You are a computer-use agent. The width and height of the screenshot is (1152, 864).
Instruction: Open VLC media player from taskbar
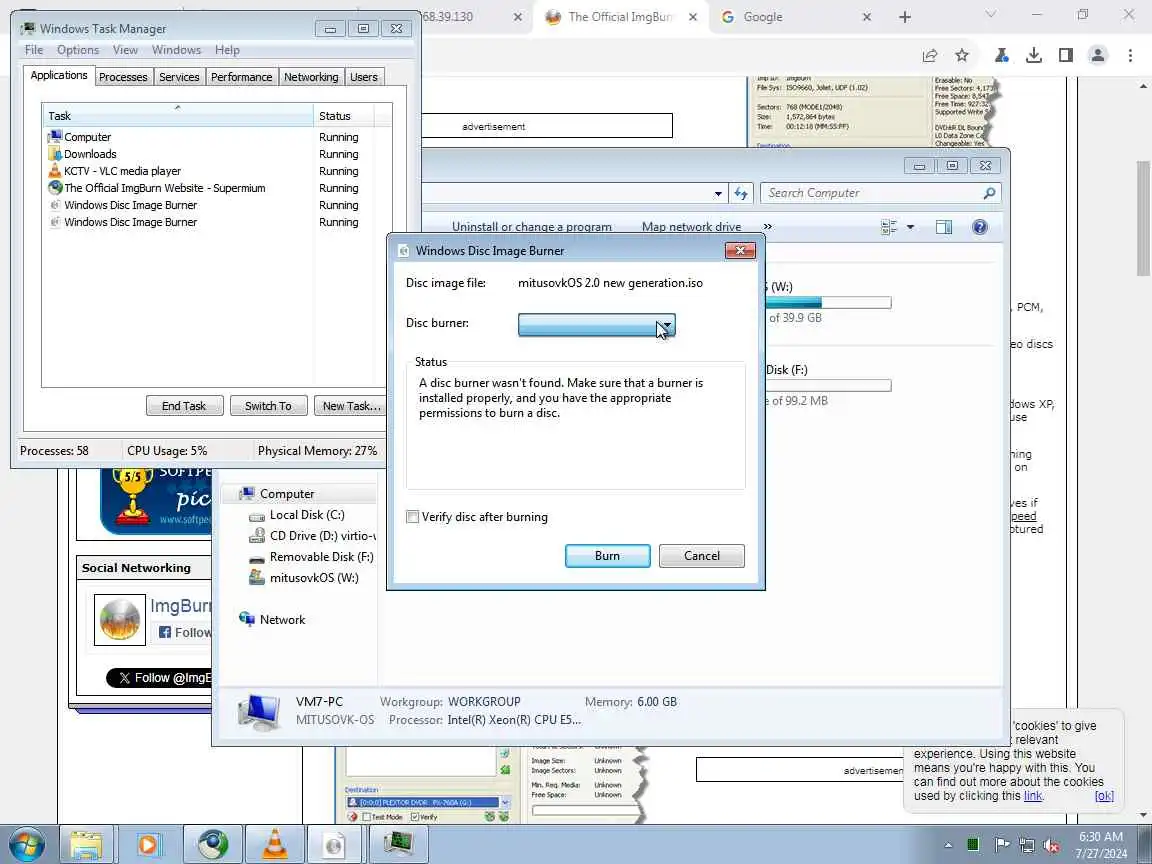click(x=275, y=844)
